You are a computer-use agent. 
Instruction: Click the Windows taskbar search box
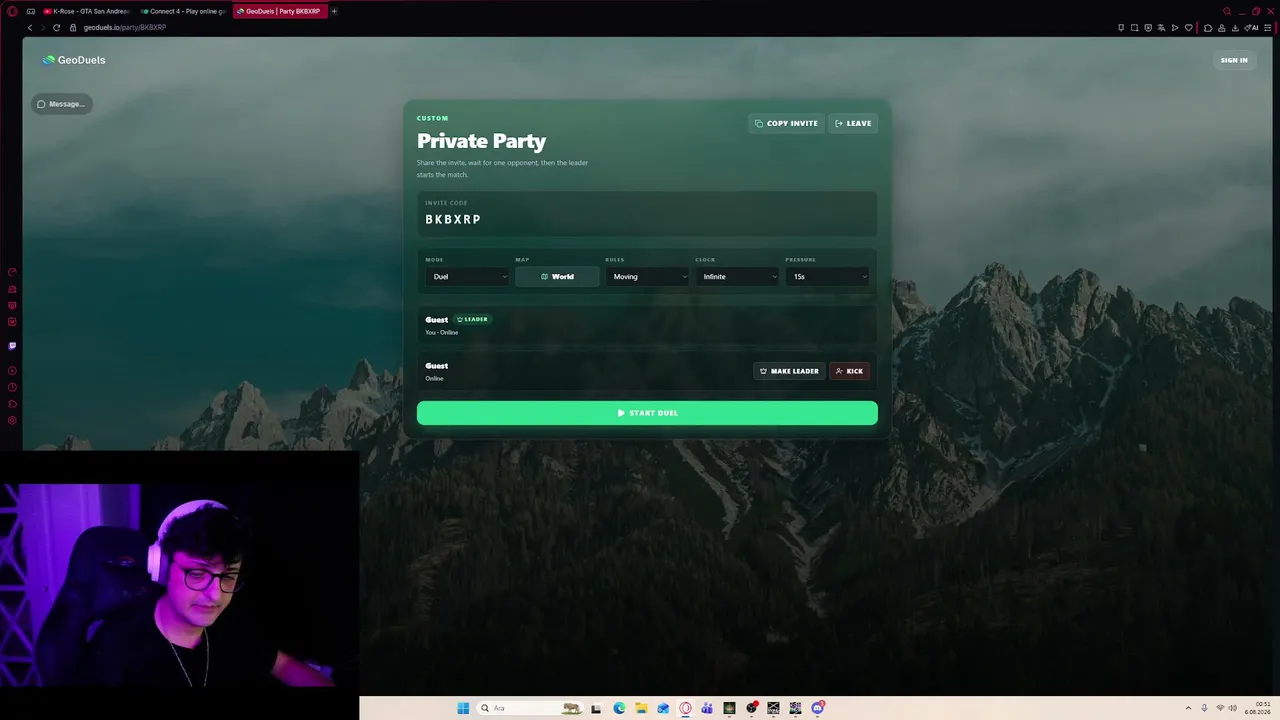pos(528,708)
